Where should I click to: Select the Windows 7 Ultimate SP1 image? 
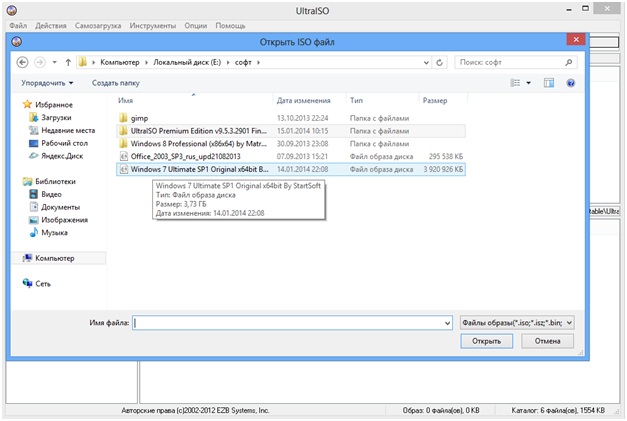pyautogui.click(x=291, y=170)
